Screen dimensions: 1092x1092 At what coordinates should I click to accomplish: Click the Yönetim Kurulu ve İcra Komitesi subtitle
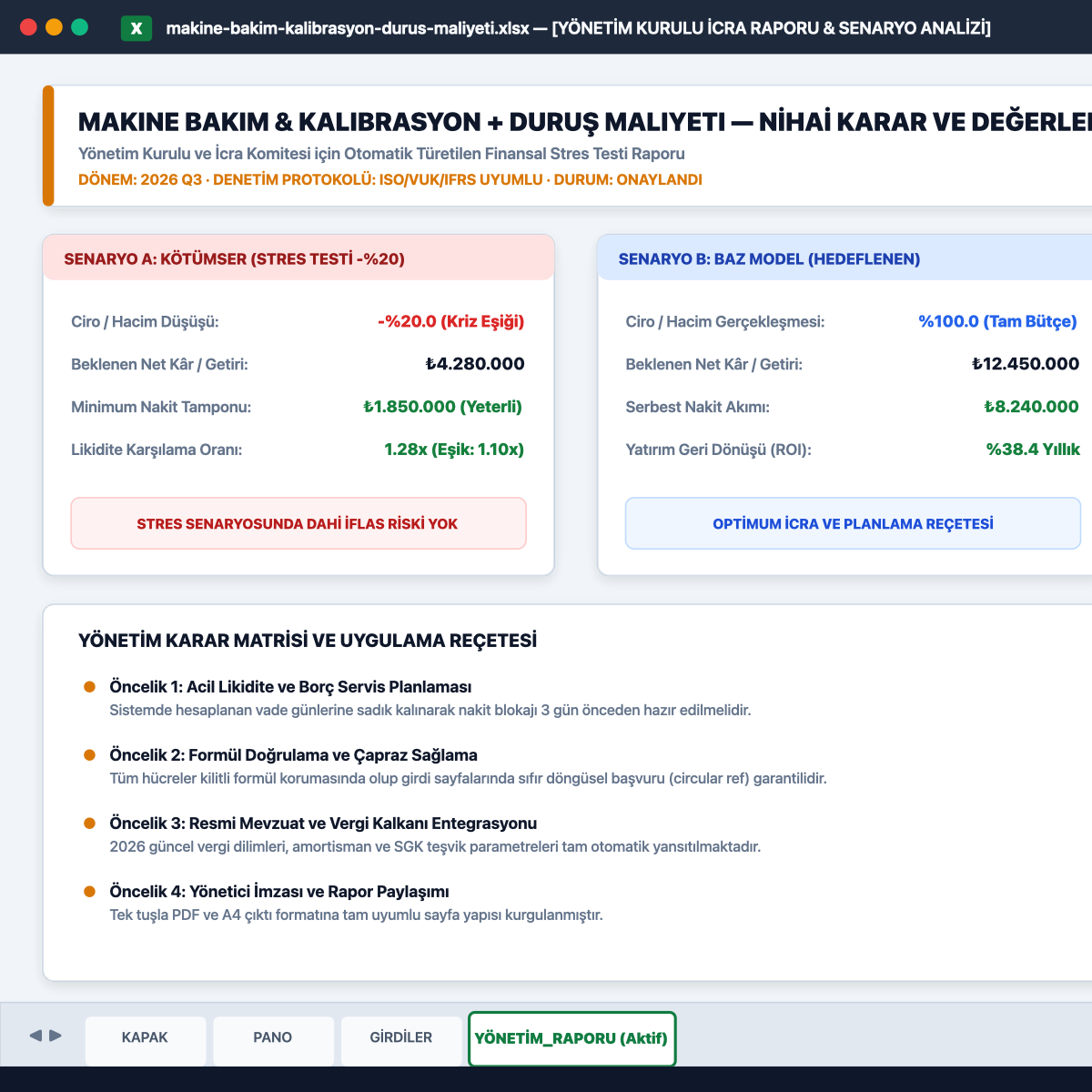[381, 154]
